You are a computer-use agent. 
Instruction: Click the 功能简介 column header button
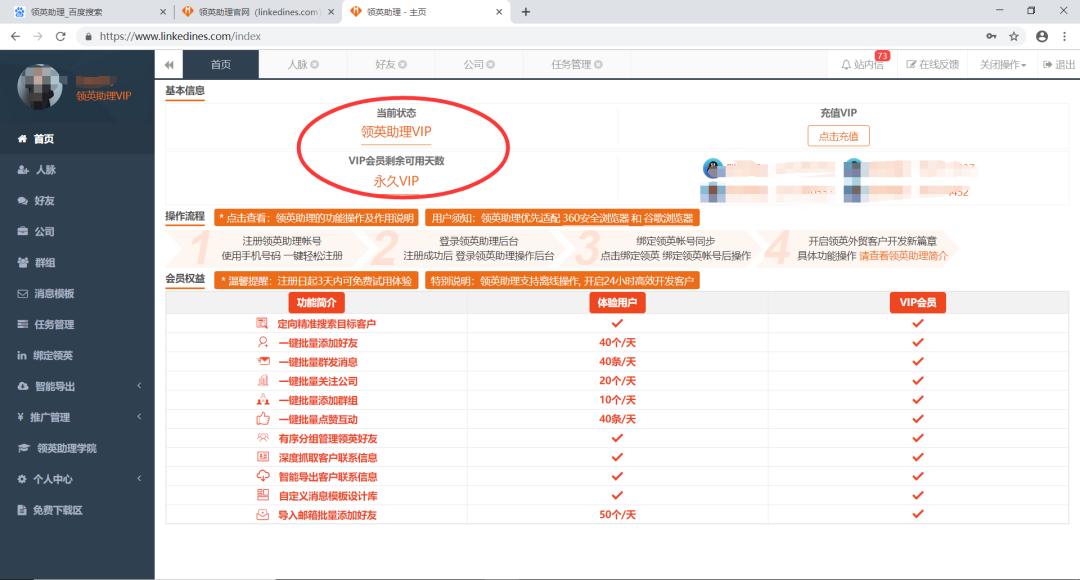(x=316, y=302)
